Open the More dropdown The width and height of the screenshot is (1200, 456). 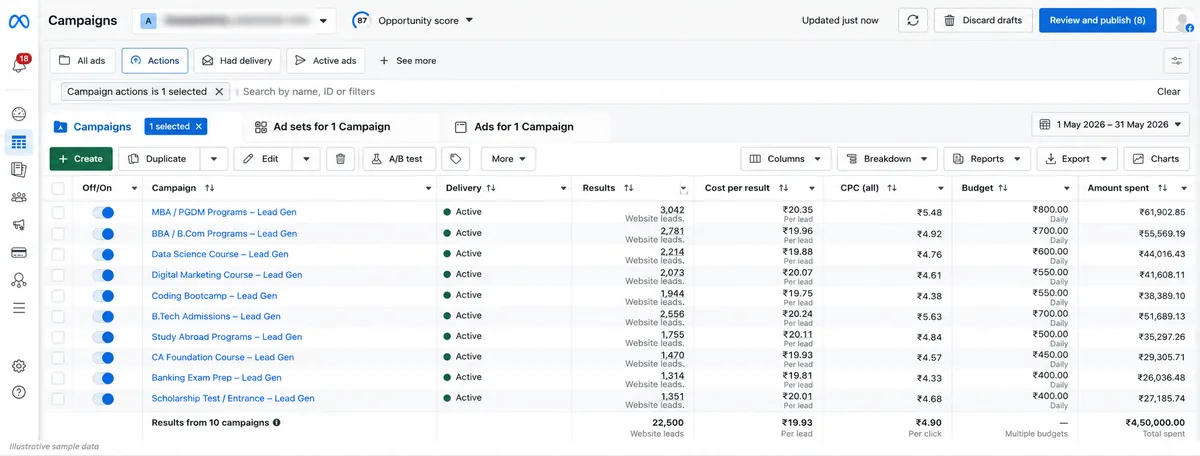coord(508,158)
